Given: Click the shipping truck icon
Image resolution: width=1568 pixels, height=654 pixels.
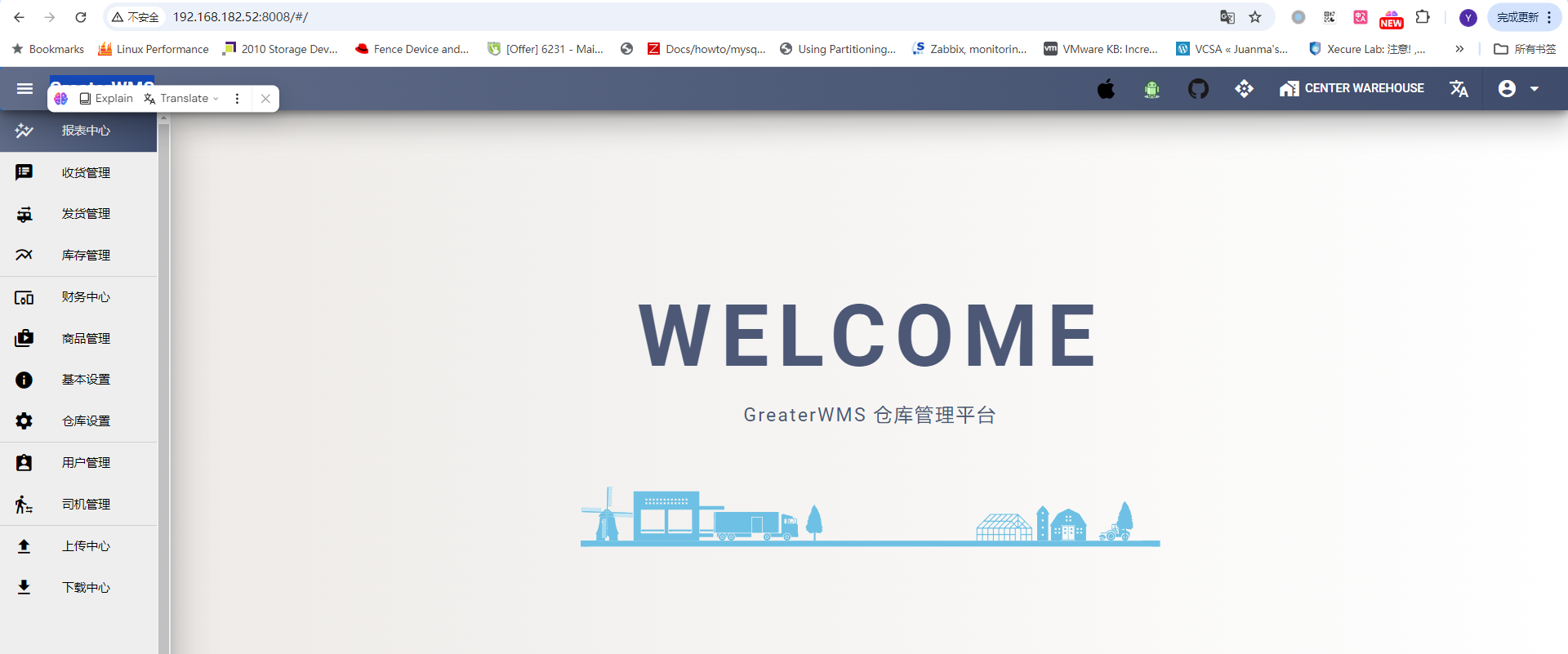Looking at the screenshot, I should coord(24,214).
